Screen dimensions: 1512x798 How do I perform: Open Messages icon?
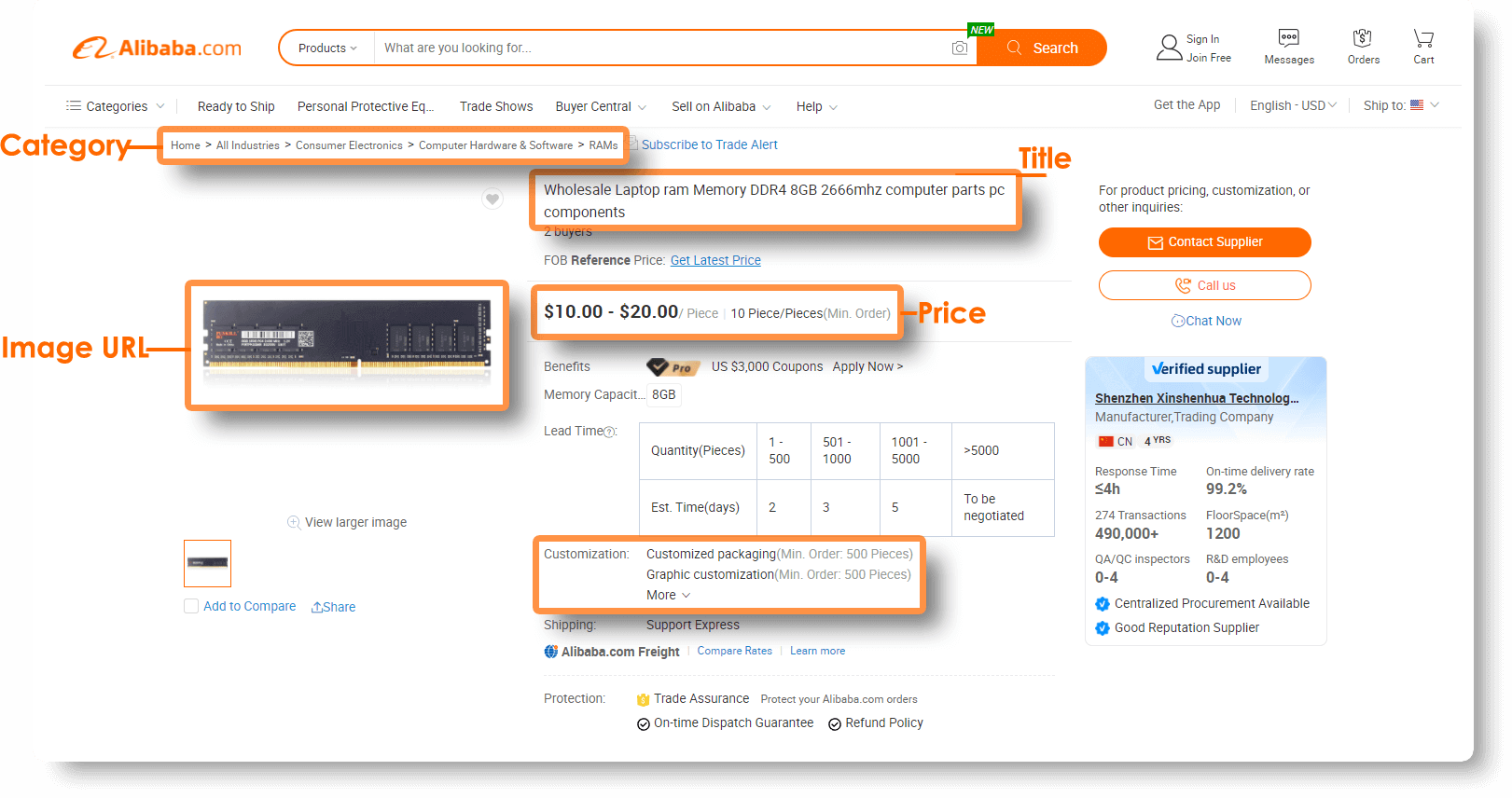(x=1289, y=38)
